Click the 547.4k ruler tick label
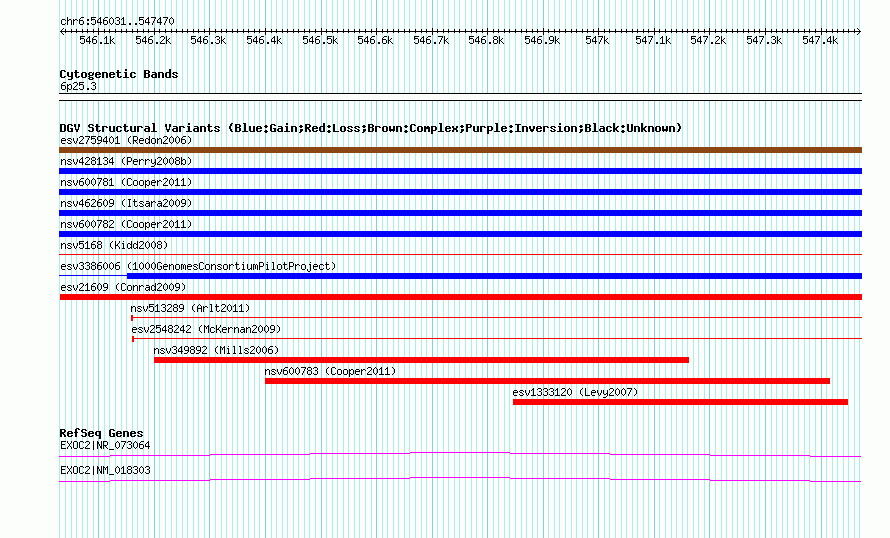Image resolution: width=890 pixels, height=538 pixels. tap(820, 40)
